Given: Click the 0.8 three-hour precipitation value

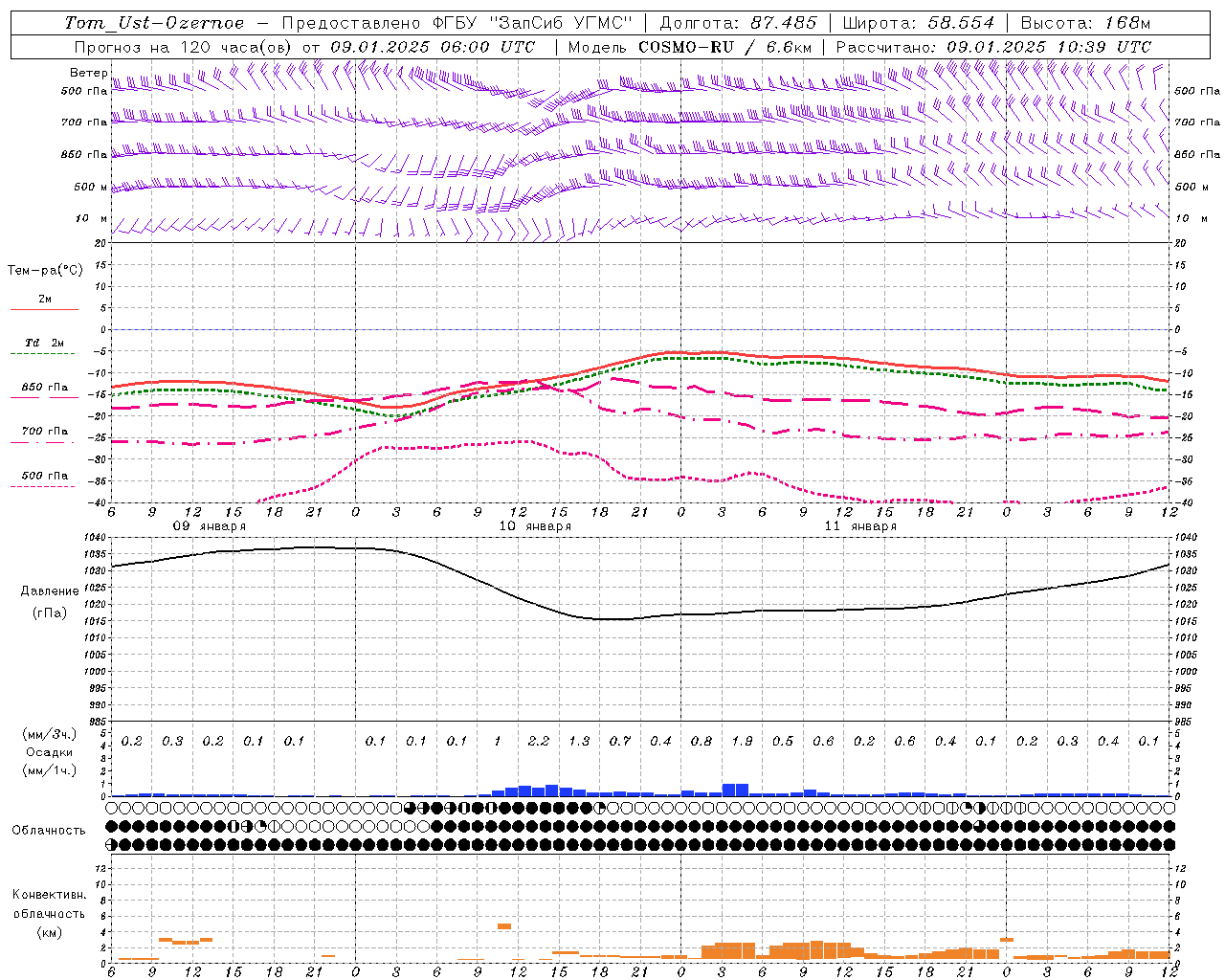Looking at the screenshot, I should coord(702,741).
